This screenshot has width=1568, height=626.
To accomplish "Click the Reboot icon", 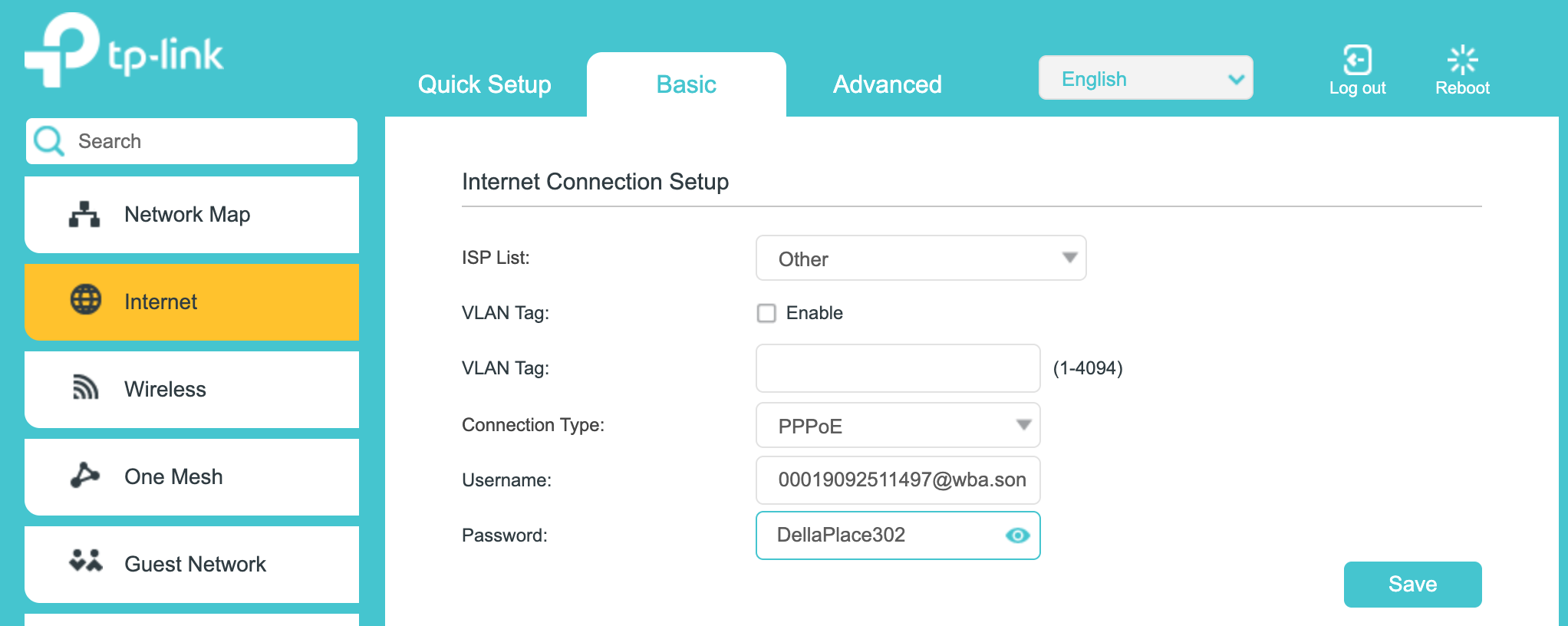I will tap(1462, 61).
